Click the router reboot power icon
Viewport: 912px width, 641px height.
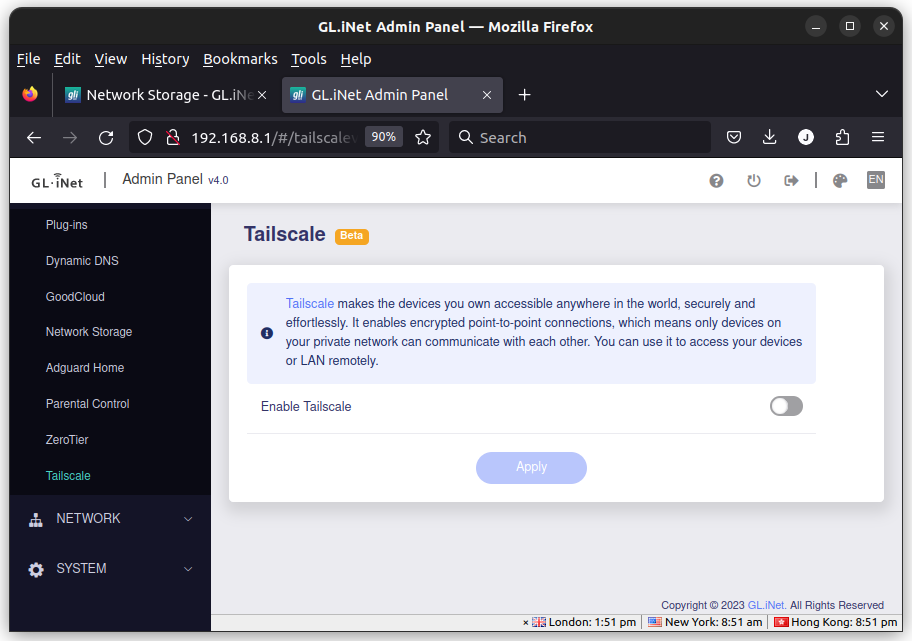[x=754, y=181]
